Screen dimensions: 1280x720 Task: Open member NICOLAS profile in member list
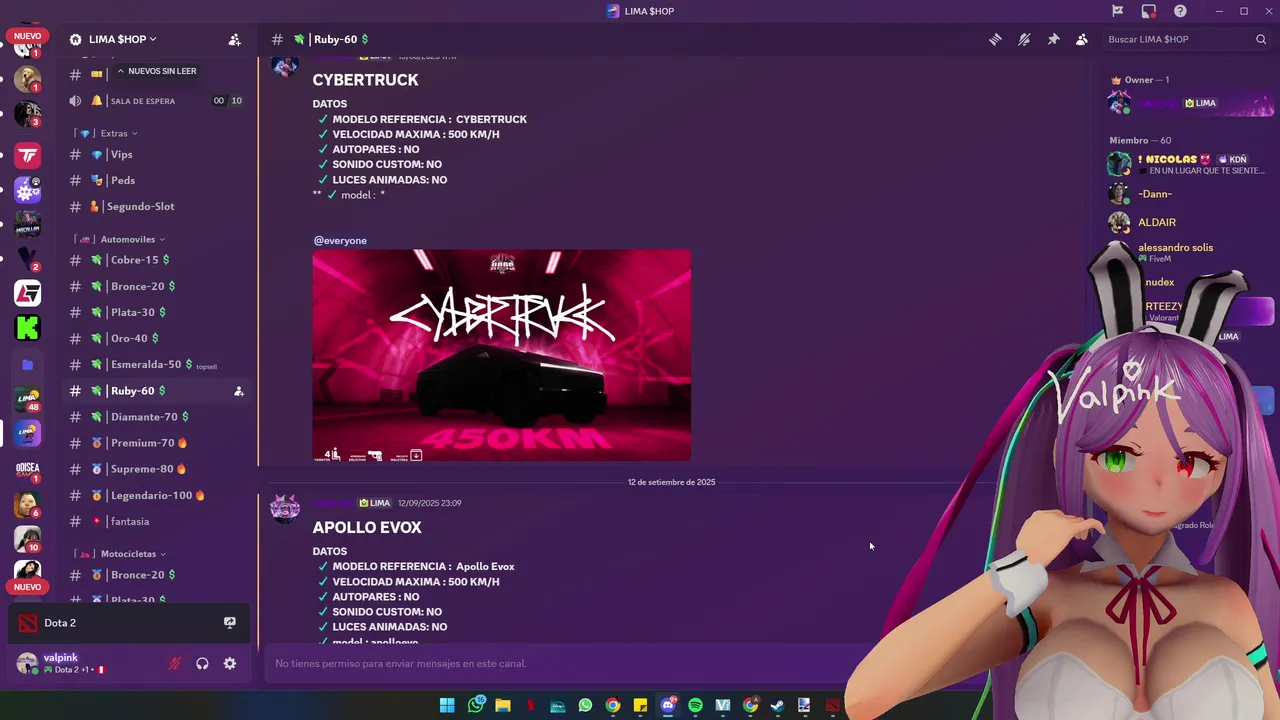[1190, 164]
